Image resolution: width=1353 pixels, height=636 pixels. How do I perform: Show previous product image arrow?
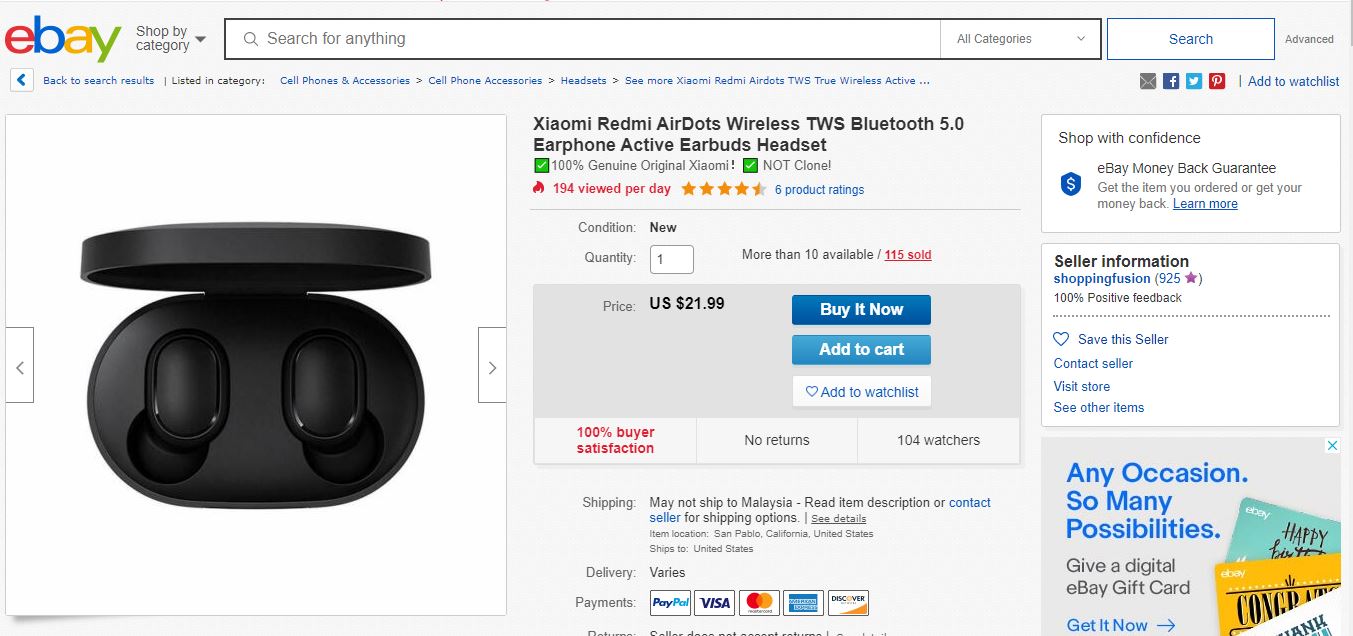point(20,365)
